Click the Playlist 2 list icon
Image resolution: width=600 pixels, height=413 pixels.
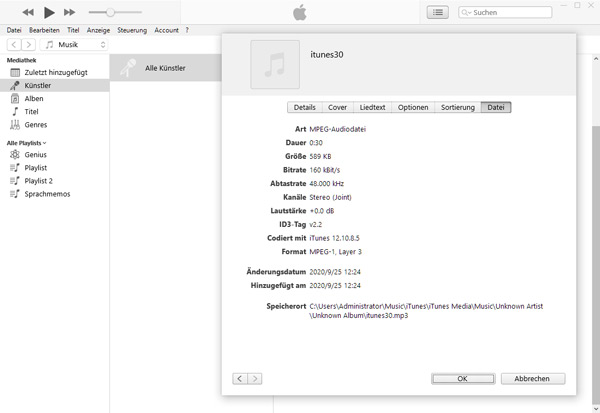click(x=15, y=181)
